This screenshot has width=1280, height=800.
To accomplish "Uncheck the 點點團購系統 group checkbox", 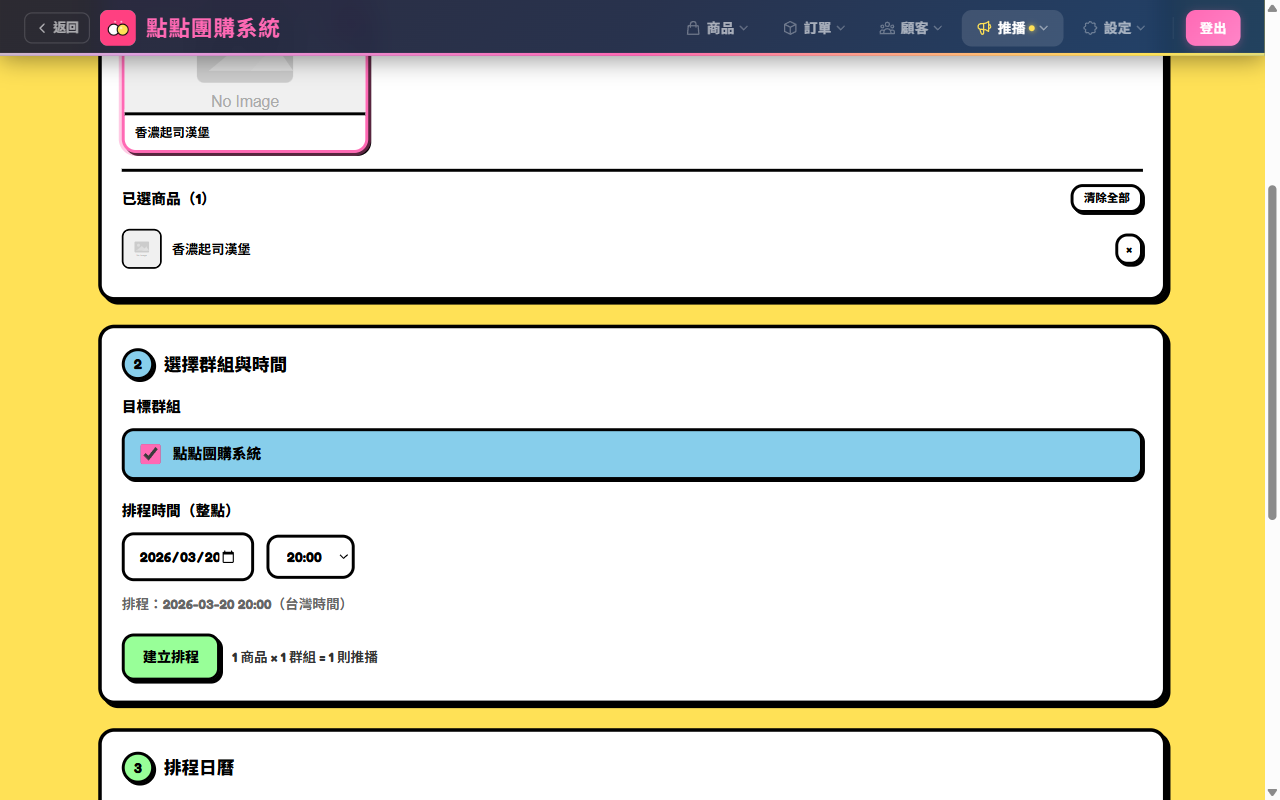I will [x=151, y=454].
